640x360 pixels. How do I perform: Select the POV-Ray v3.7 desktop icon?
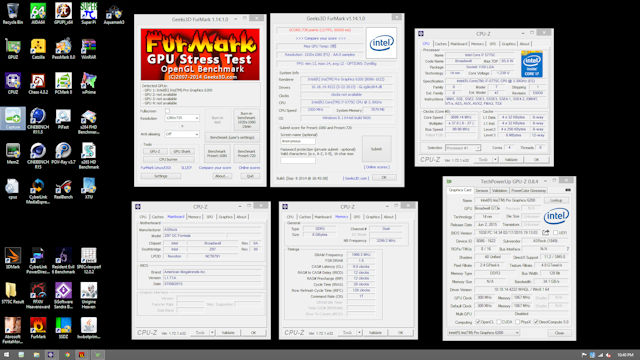(63, 154)
